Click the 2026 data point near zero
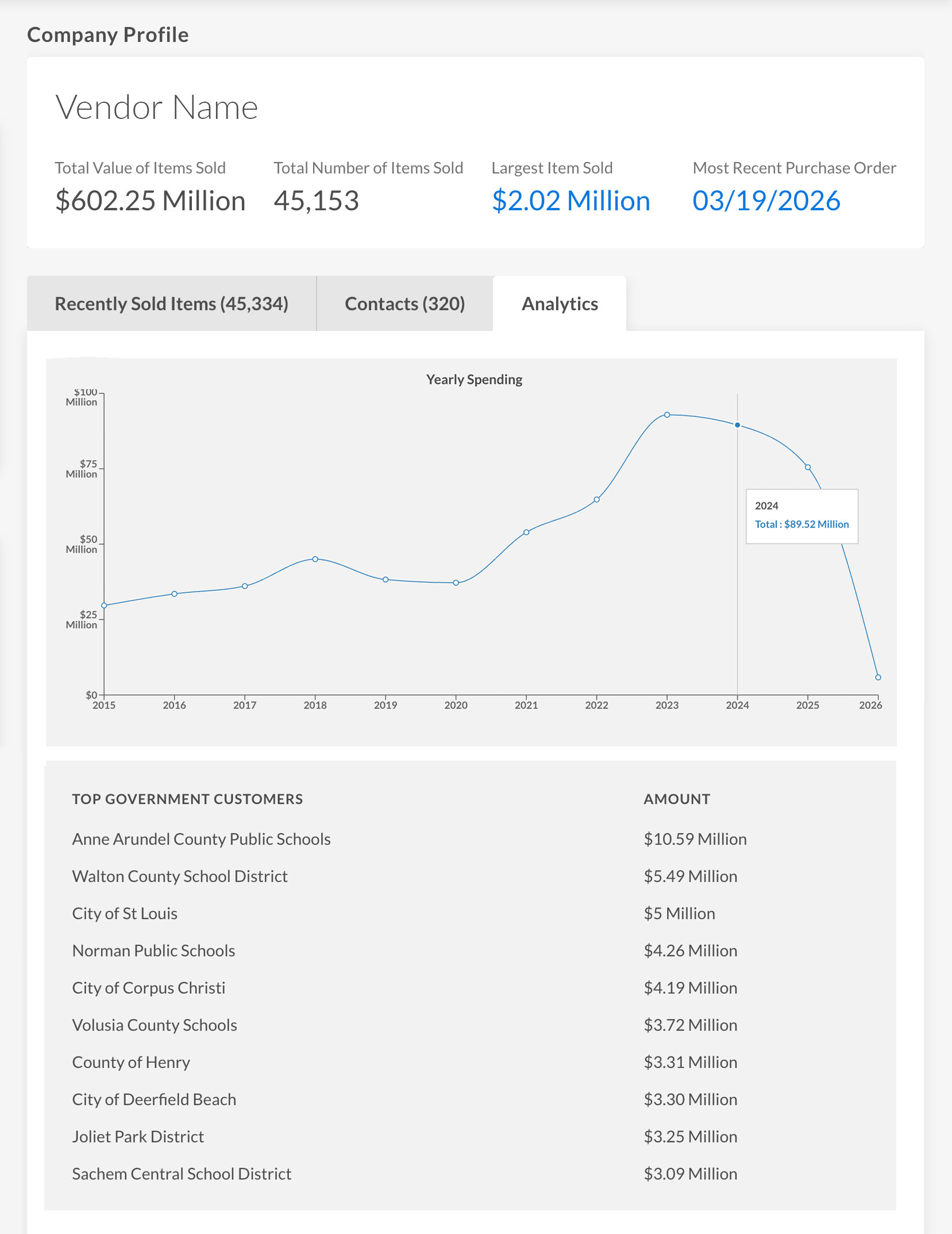 pyautogui.click(x=877, y=677)
